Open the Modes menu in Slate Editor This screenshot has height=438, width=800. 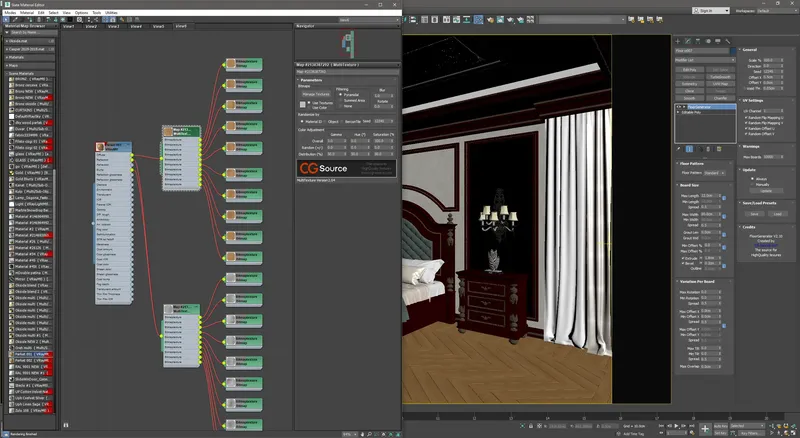10,13
